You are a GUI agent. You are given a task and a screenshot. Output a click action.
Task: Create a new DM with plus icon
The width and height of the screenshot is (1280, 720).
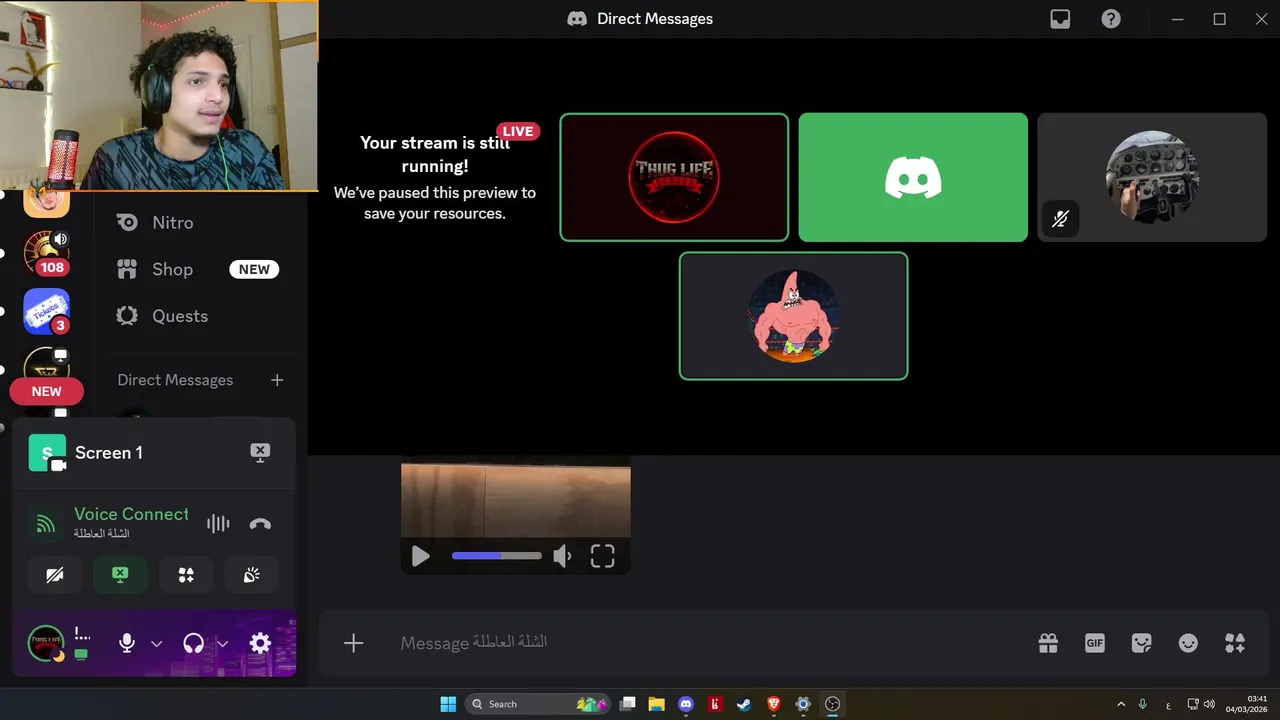pyautogui.click(x=277, y=380)
